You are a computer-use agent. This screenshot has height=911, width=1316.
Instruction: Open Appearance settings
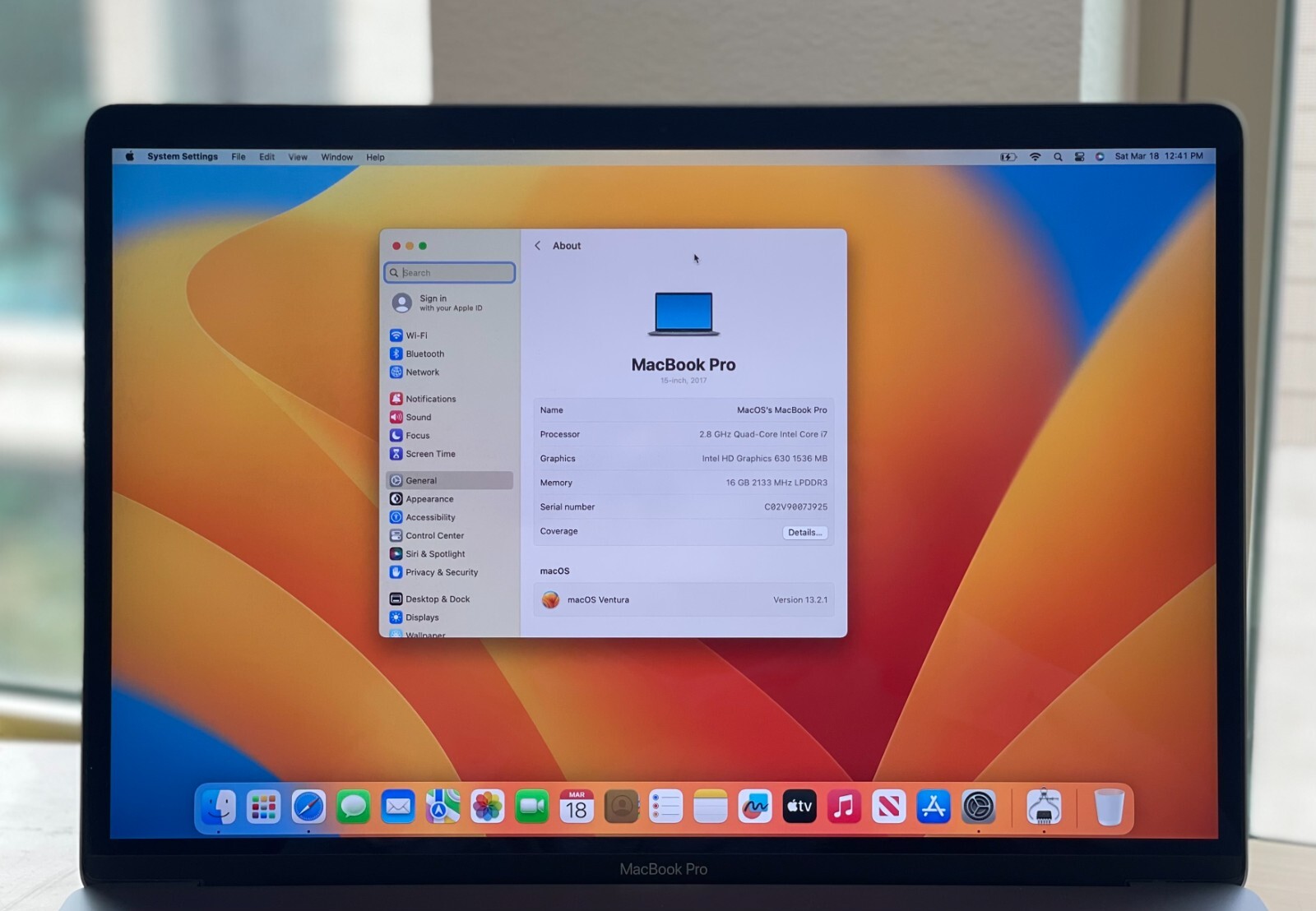(x=450, y=499)
